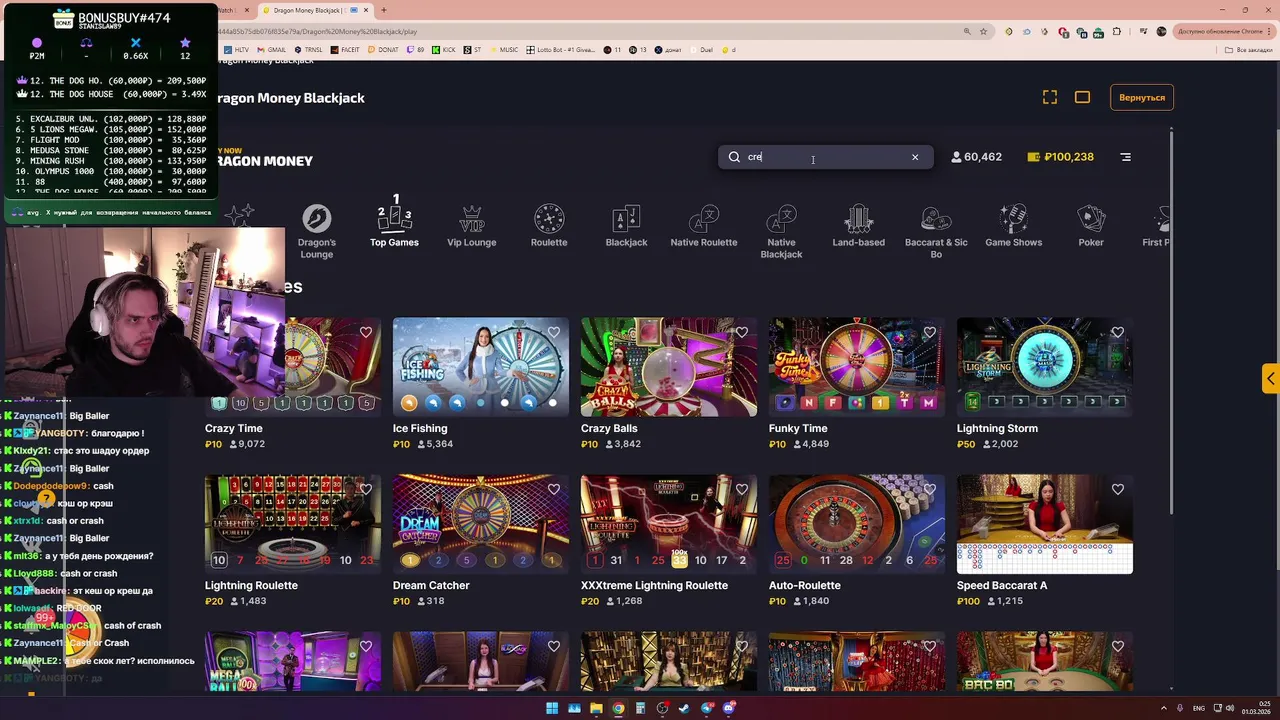Open the Crazy Balls game thumbnail
This screenshot has height=720, width=1280.
click(669, 366)
